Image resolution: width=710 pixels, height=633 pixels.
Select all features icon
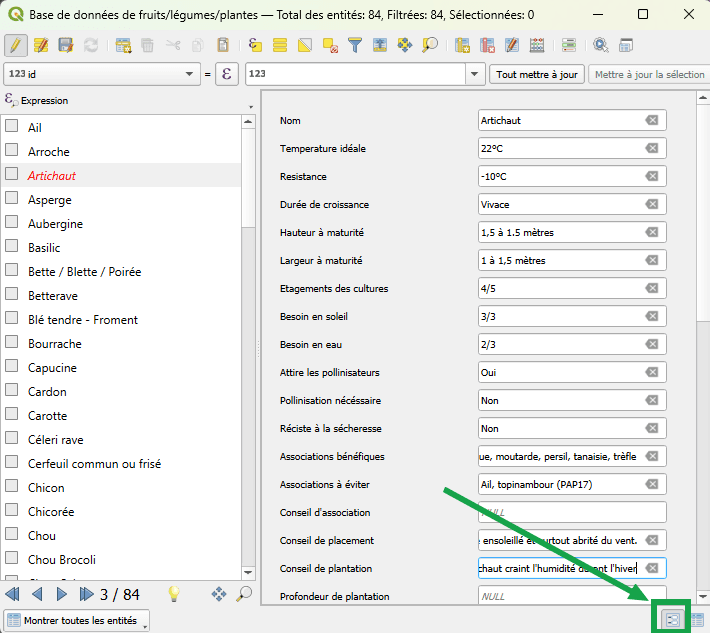coord(280,45)
